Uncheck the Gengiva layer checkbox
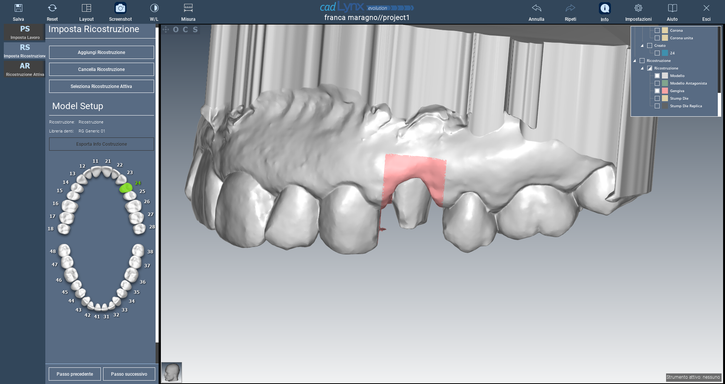The width and height of the screenshot is (725, 384). coord(657,91)
